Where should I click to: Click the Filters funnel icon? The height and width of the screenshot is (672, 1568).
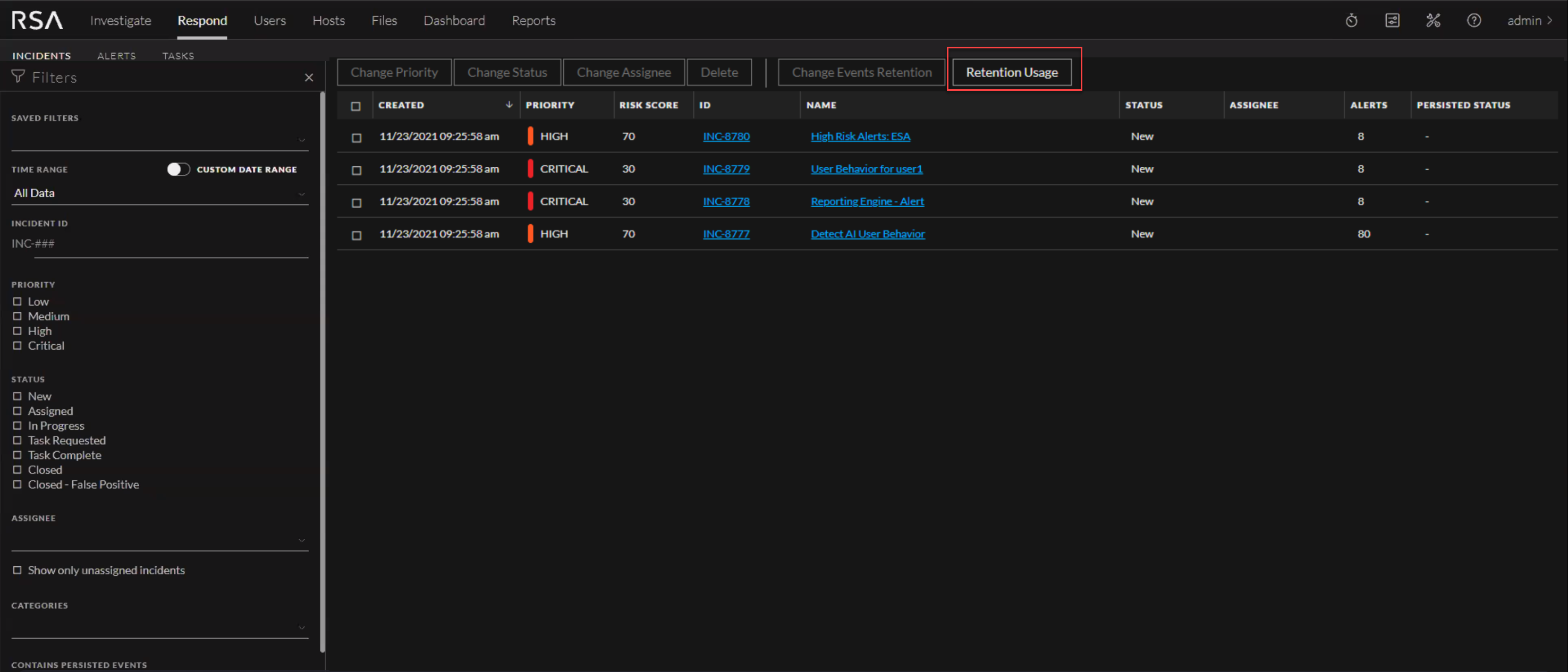tap(18, 76)
